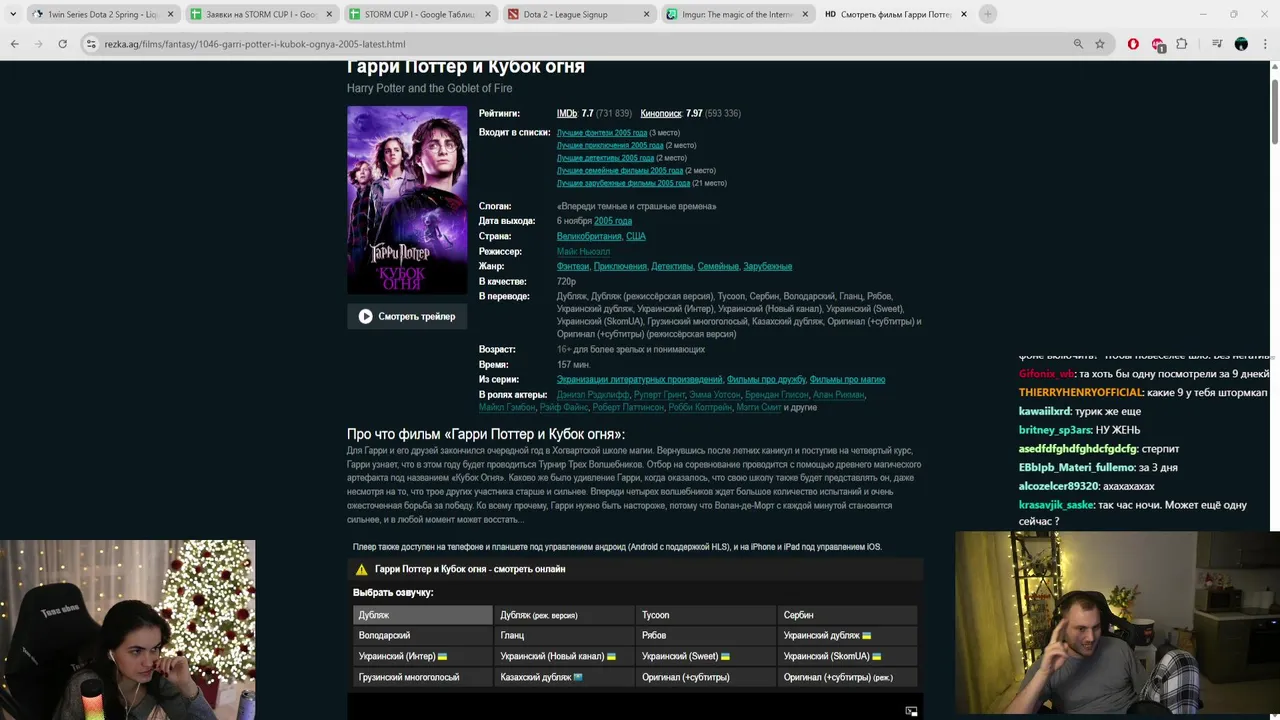Choose the Tycoon voiceover
1280x720 pixels.
click(x=706, y=615)
